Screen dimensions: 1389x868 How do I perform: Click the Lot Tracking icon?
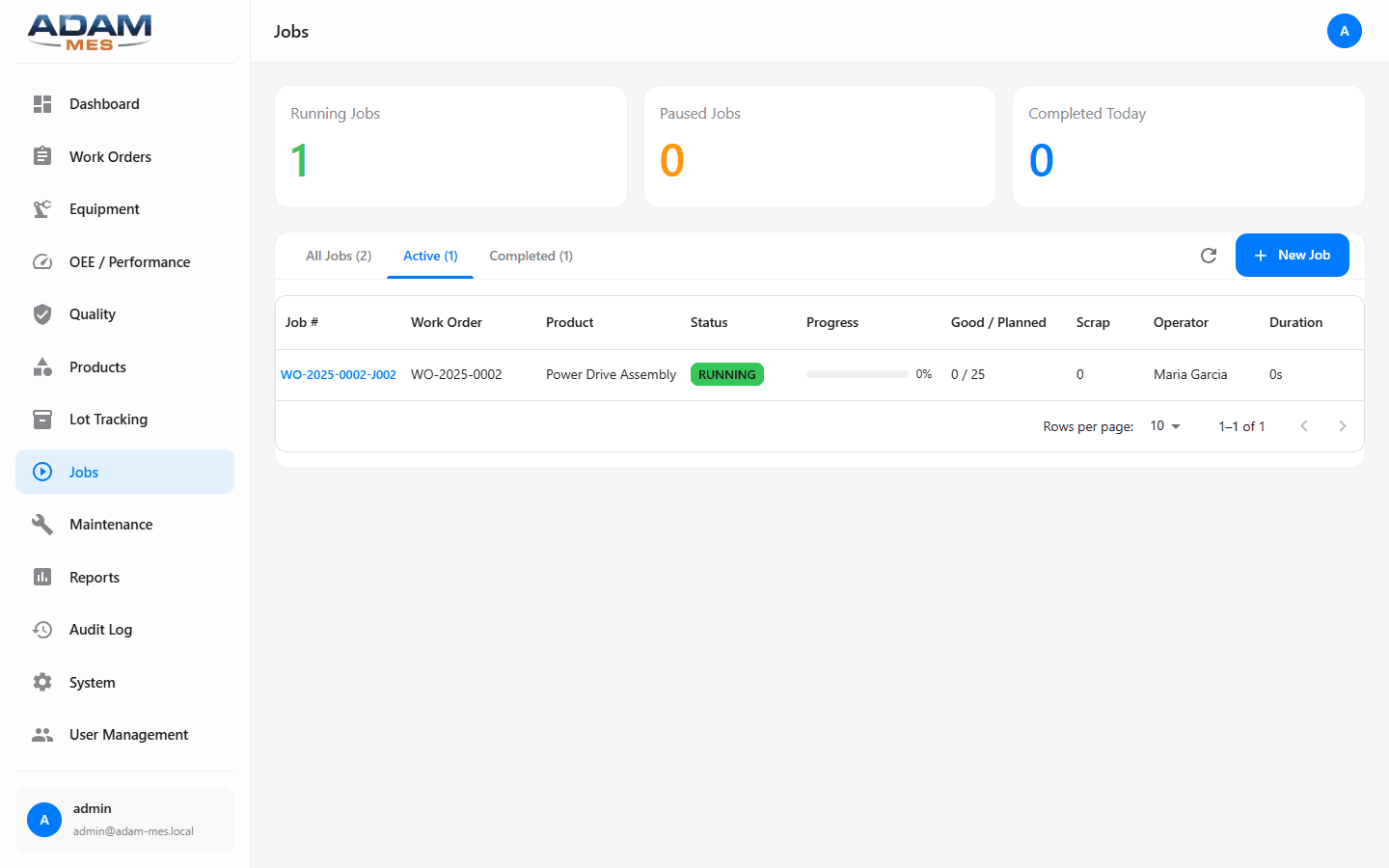[42, 419]
